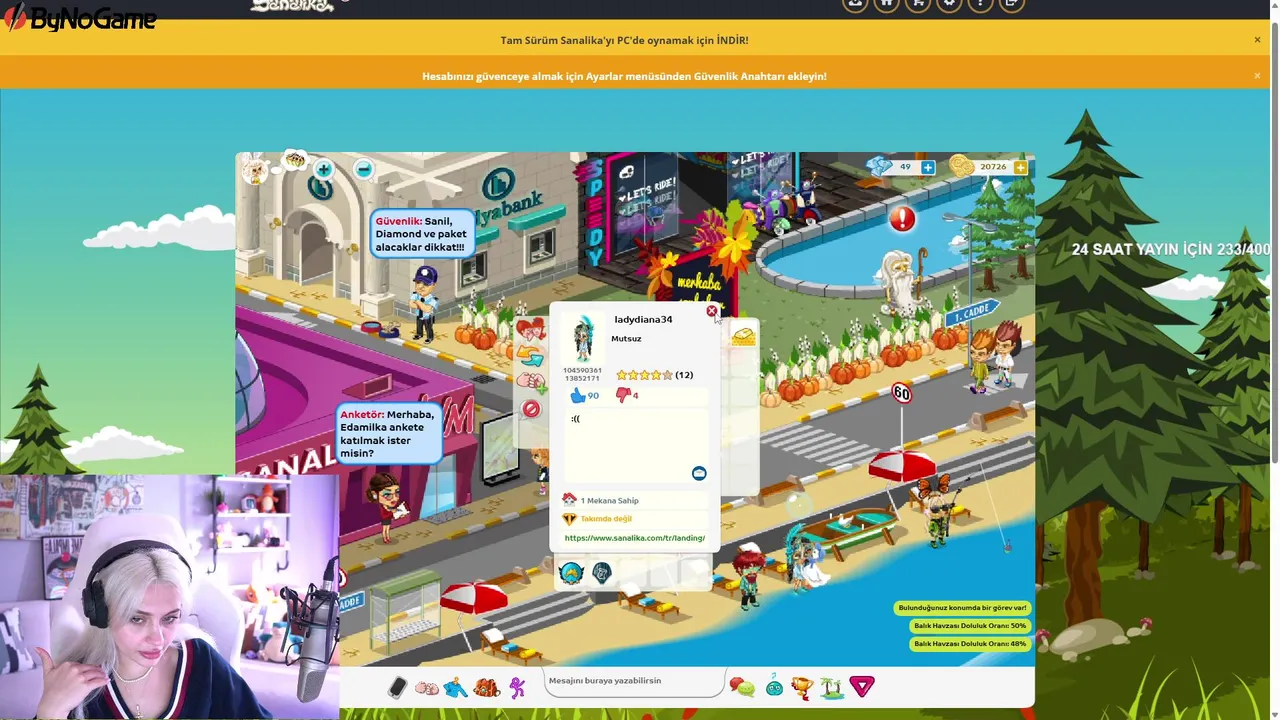Click 'Balık Havzası Doluluk Oranı: 48%' label
The width and height of the screenshot is (1280, 720).
tap(969, 644)
